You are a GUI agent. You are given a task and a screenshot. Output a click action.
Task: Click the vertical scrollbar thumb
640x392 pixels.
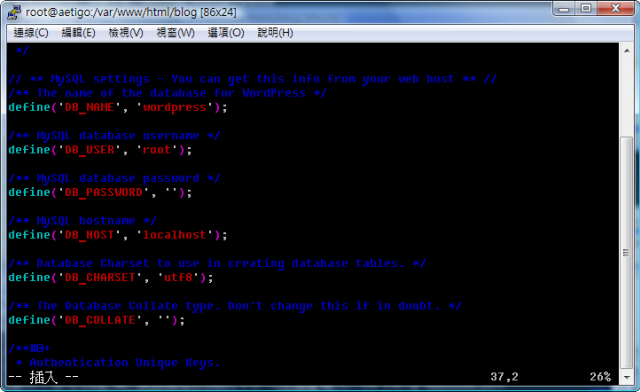[627, 252]
